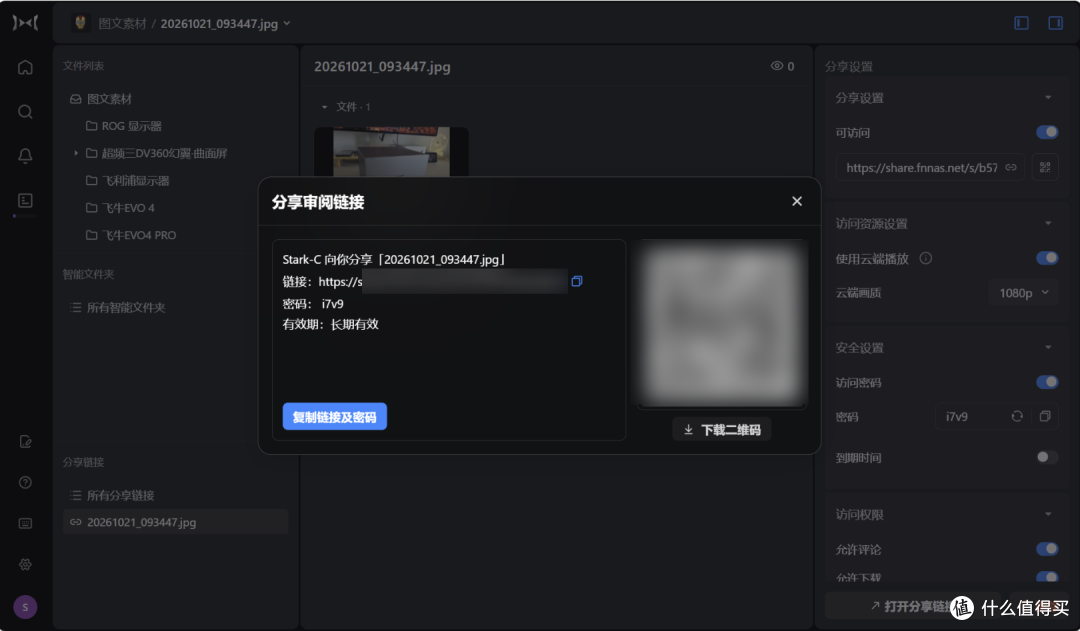Click the 复制链接及密码 button

pyautogui.click(x=335, y=417)
